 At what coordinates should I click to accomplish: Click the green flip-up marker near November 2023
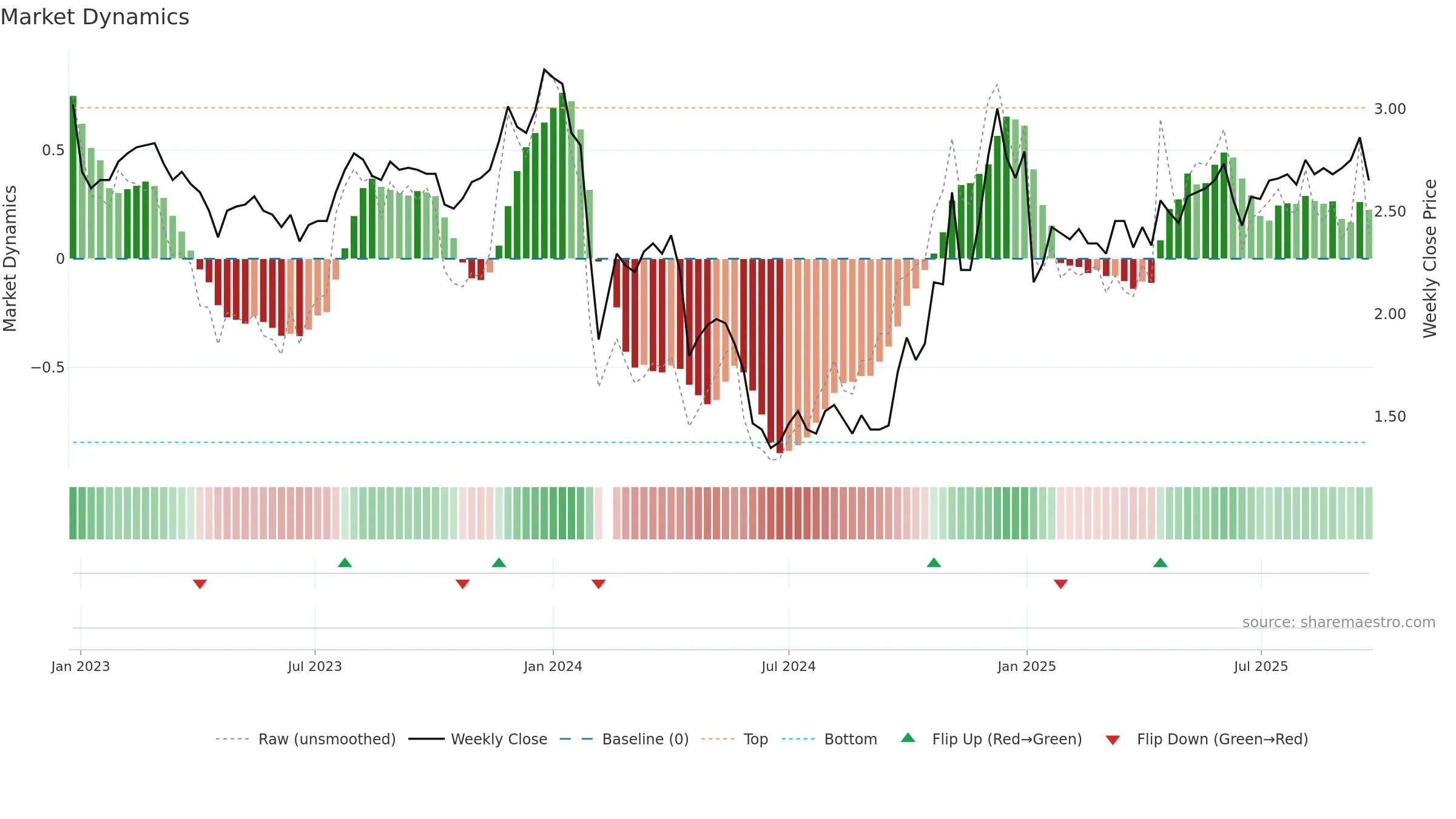[x=499, y=562]
